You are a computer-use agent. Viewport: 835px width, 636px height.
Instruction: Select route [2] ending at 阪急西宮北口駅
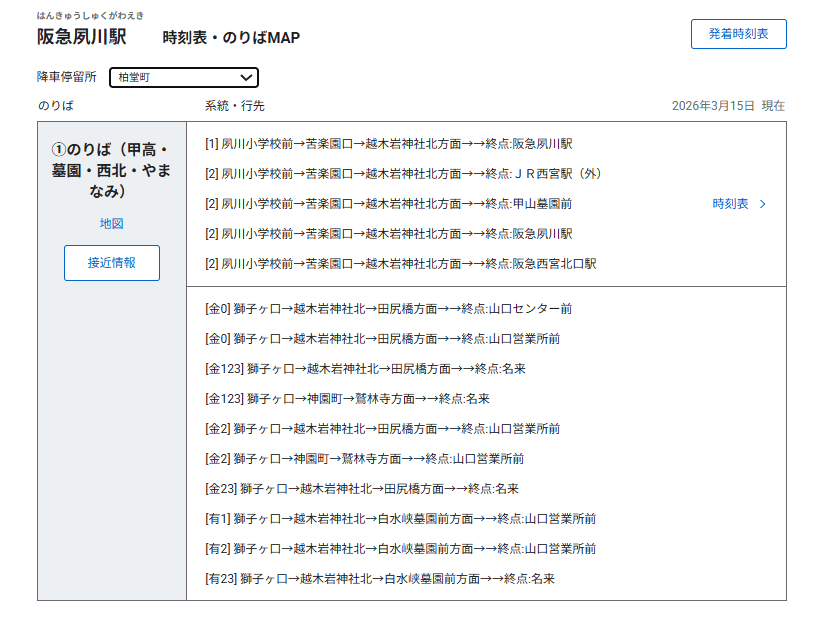[400, 264]
